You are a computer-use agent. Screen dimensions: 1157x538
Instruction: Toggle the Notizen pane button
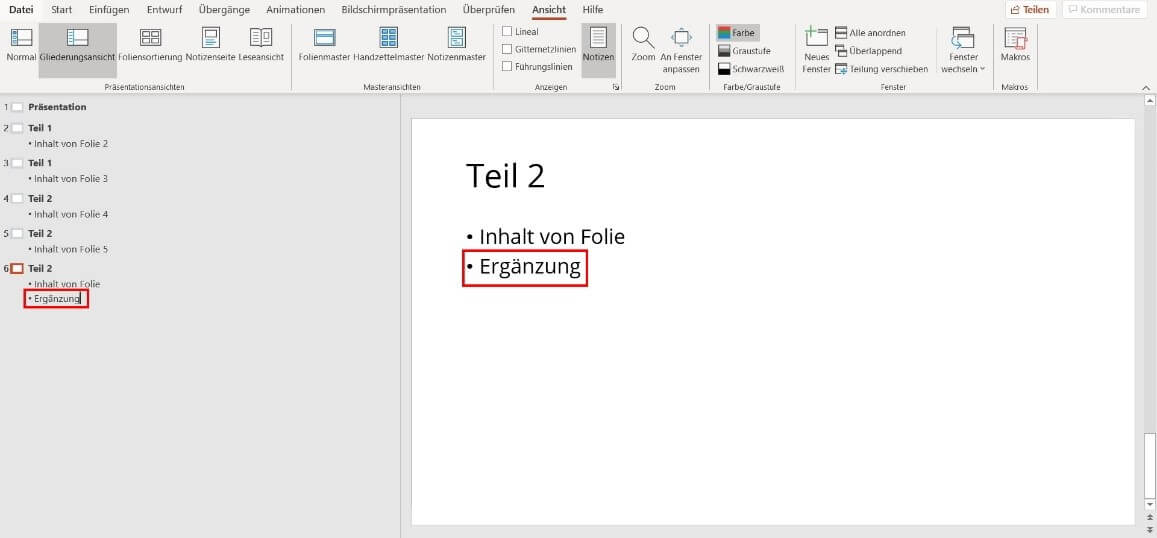598,50
